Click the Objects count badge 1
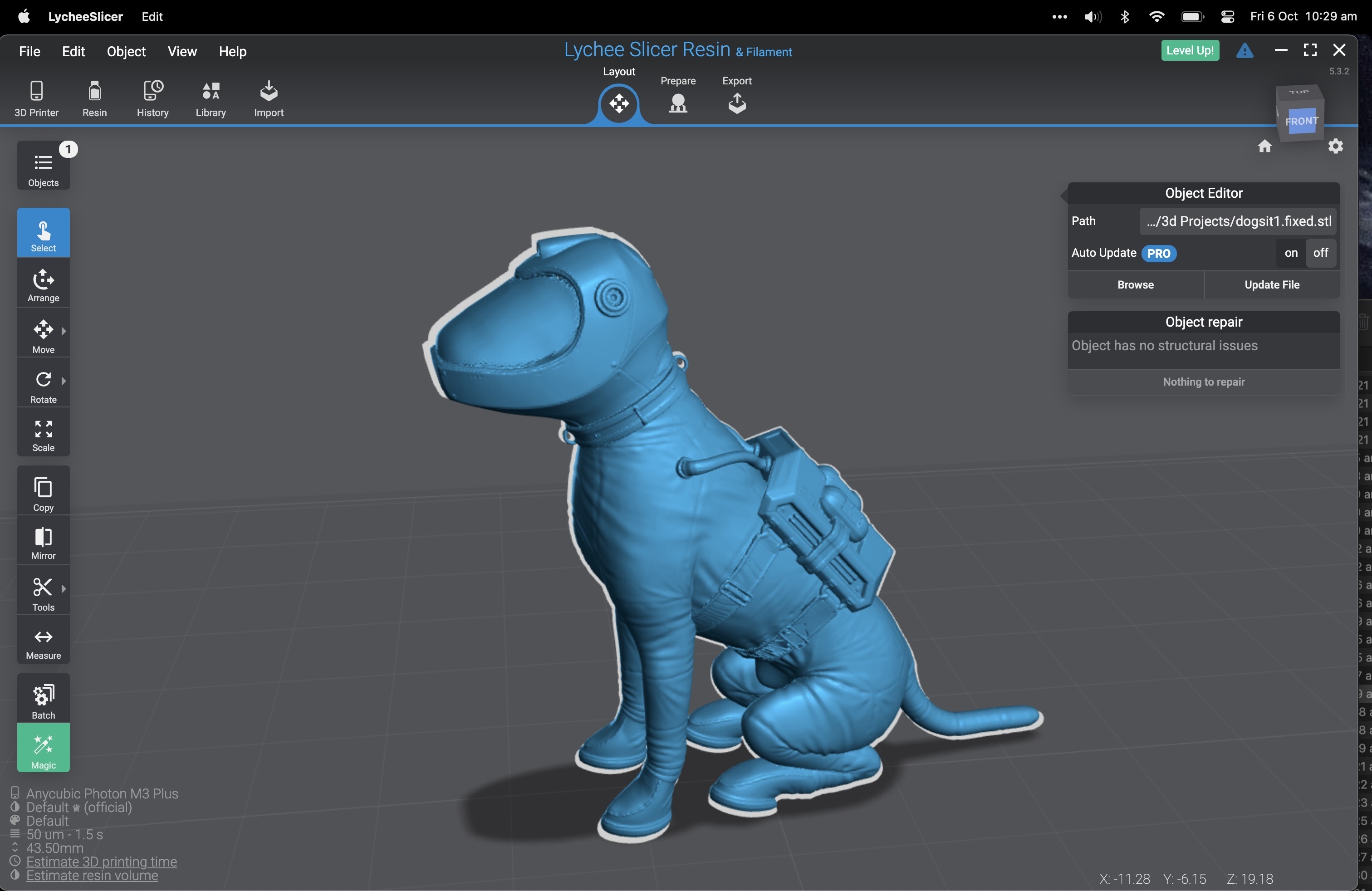The height and width of the screenshot is (891, 1372). [x=69, y=149]
